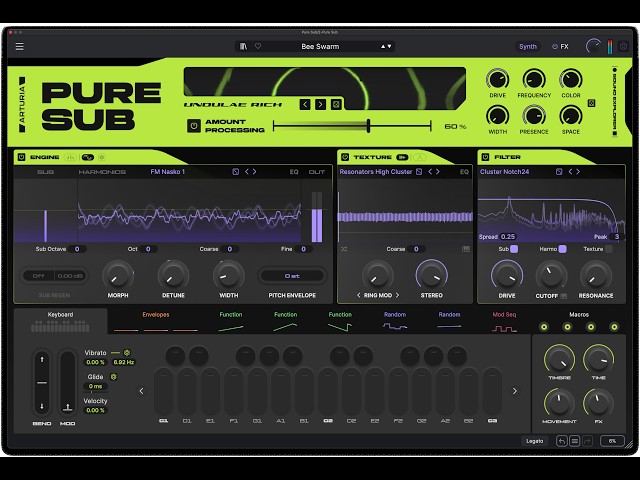Click the MOD wheel strip

pos(67,382)
